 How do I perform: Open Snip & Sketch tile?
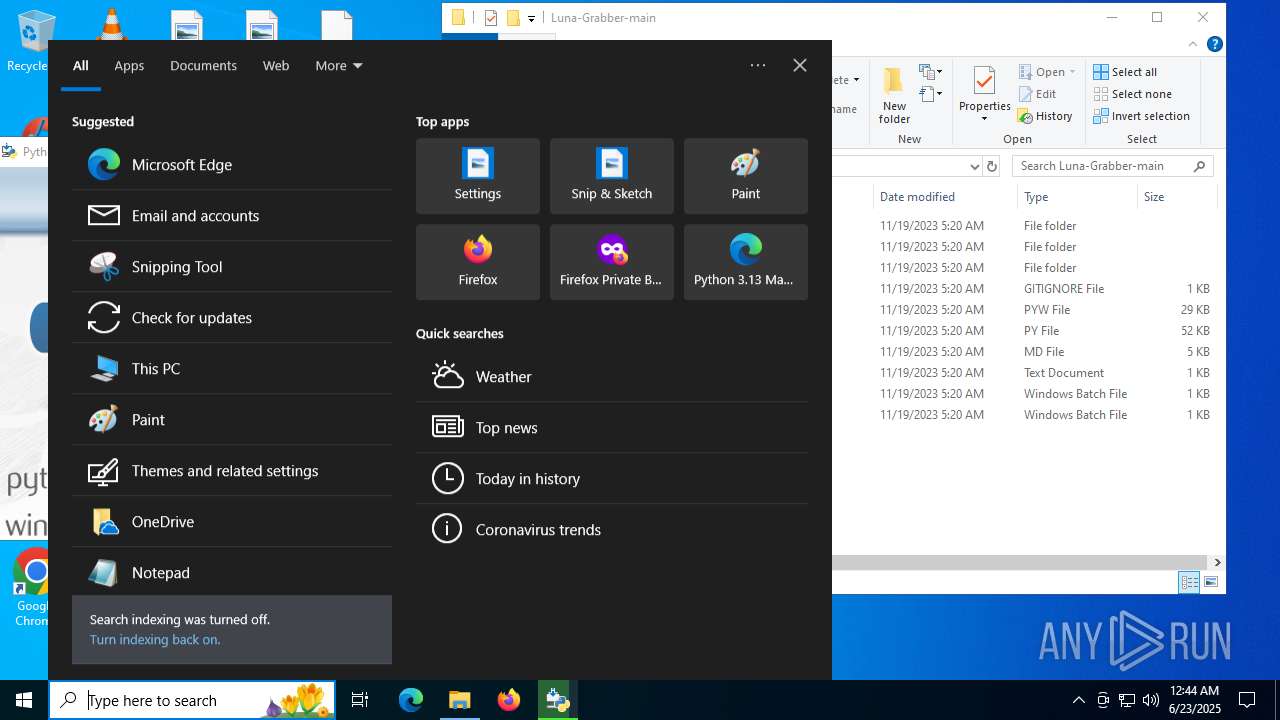click(x=612, y=176)
